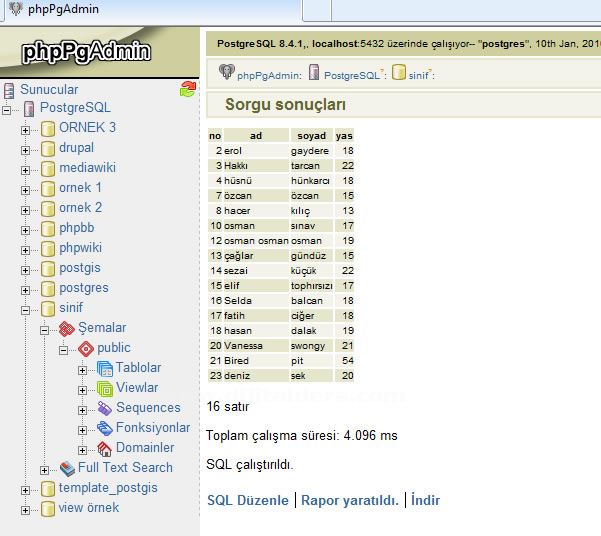Click the Tablolar tables icon

(x=105, y=369)
